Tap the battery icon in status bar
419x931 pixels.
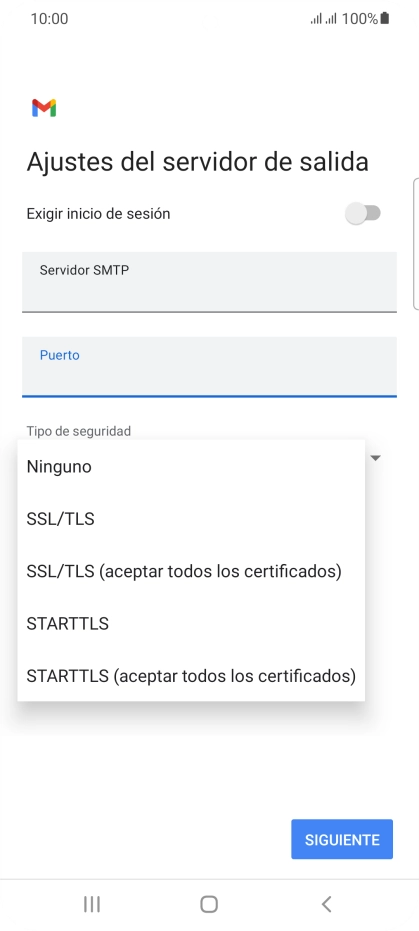[x=385, y=18]
